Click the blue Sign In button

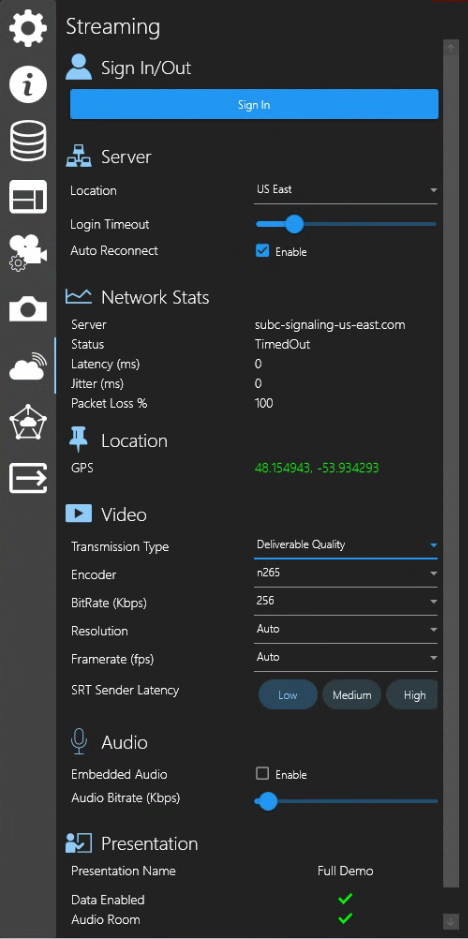pos(254,105)
